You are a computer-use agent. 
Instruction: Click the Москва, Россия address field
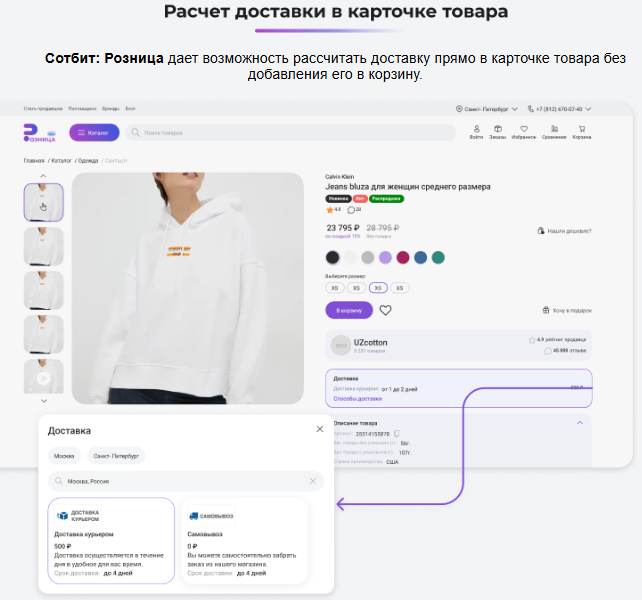point(186,481)
